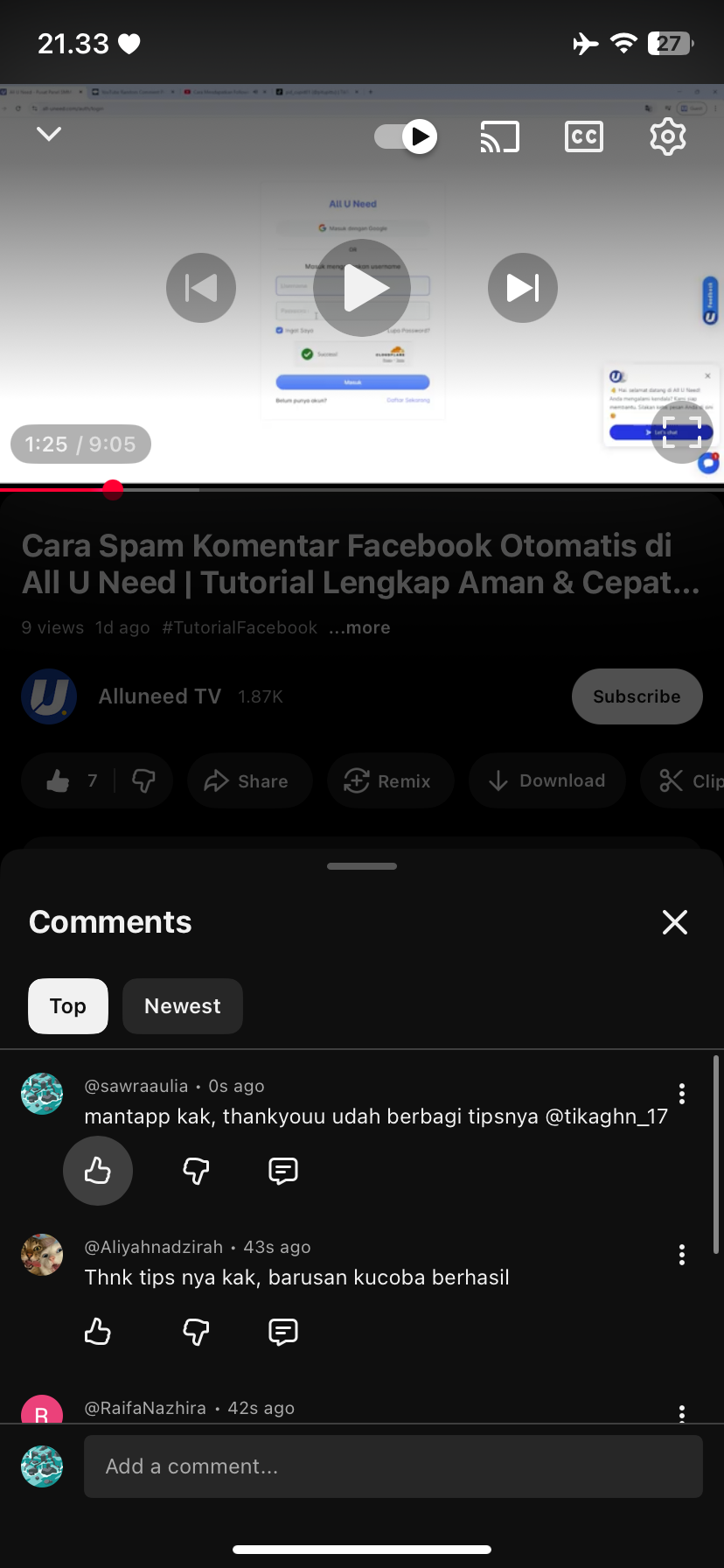Play the paused video
724x1568 pixels.
coord(362,288)
